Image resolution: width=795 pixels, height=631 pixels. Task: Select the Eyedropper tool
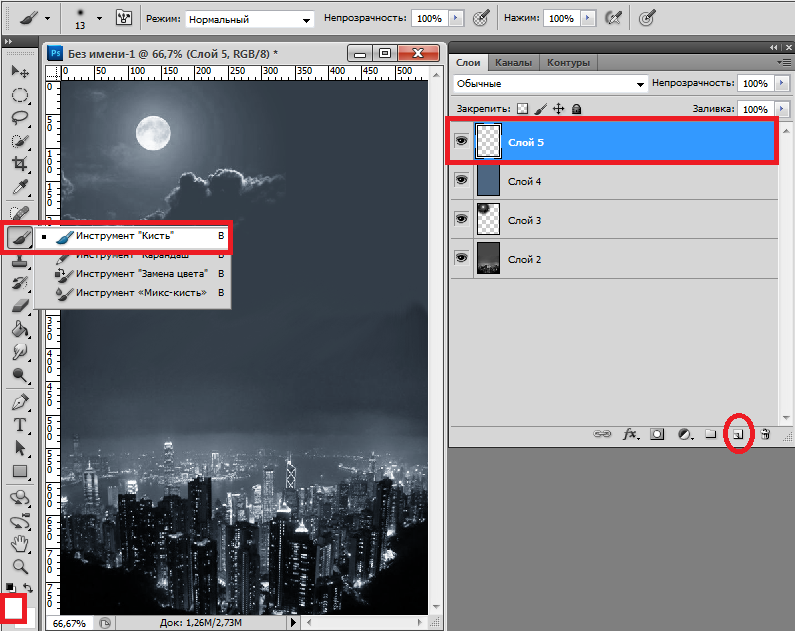coord(20,187)
